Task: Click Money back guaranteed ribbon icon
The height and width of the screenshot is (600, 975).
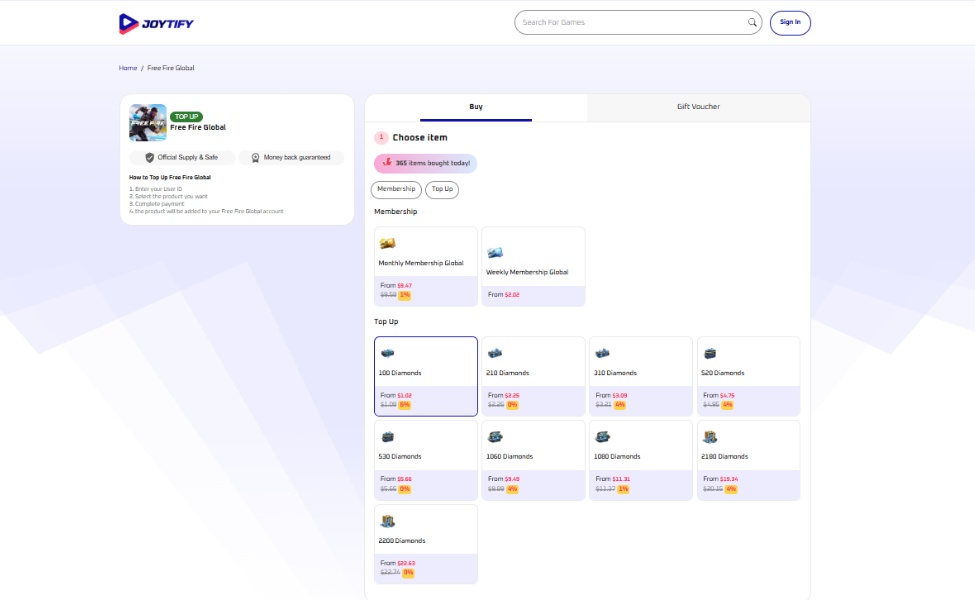Action: pos(255,158)
